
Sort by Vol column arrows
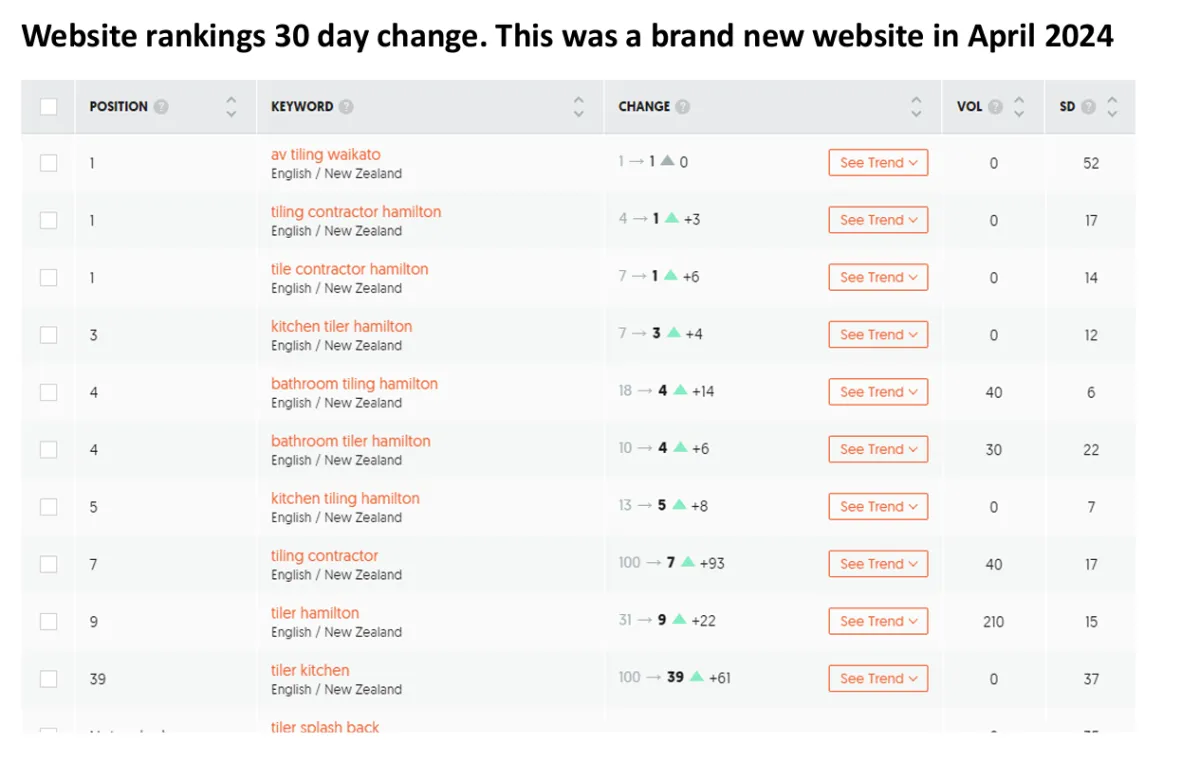tap(1019, 107)
